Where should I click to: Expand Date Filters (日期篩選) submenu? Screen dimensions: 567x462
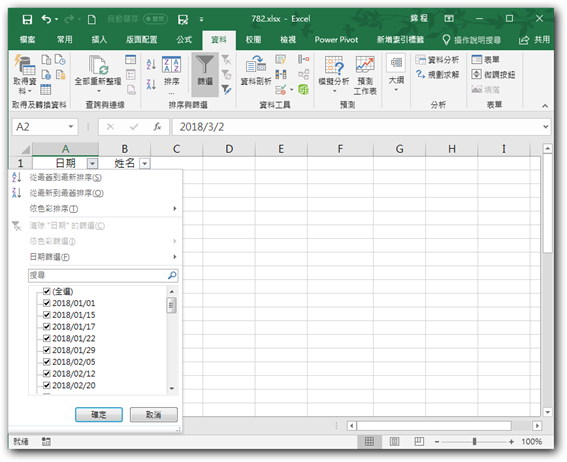point(103,257)
